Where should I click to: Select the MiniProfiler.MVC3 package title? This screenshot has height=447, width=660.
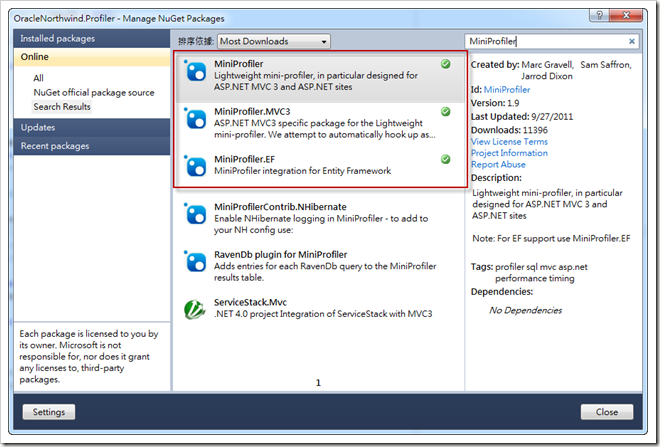pyautogui.click(x=252, y=111)
